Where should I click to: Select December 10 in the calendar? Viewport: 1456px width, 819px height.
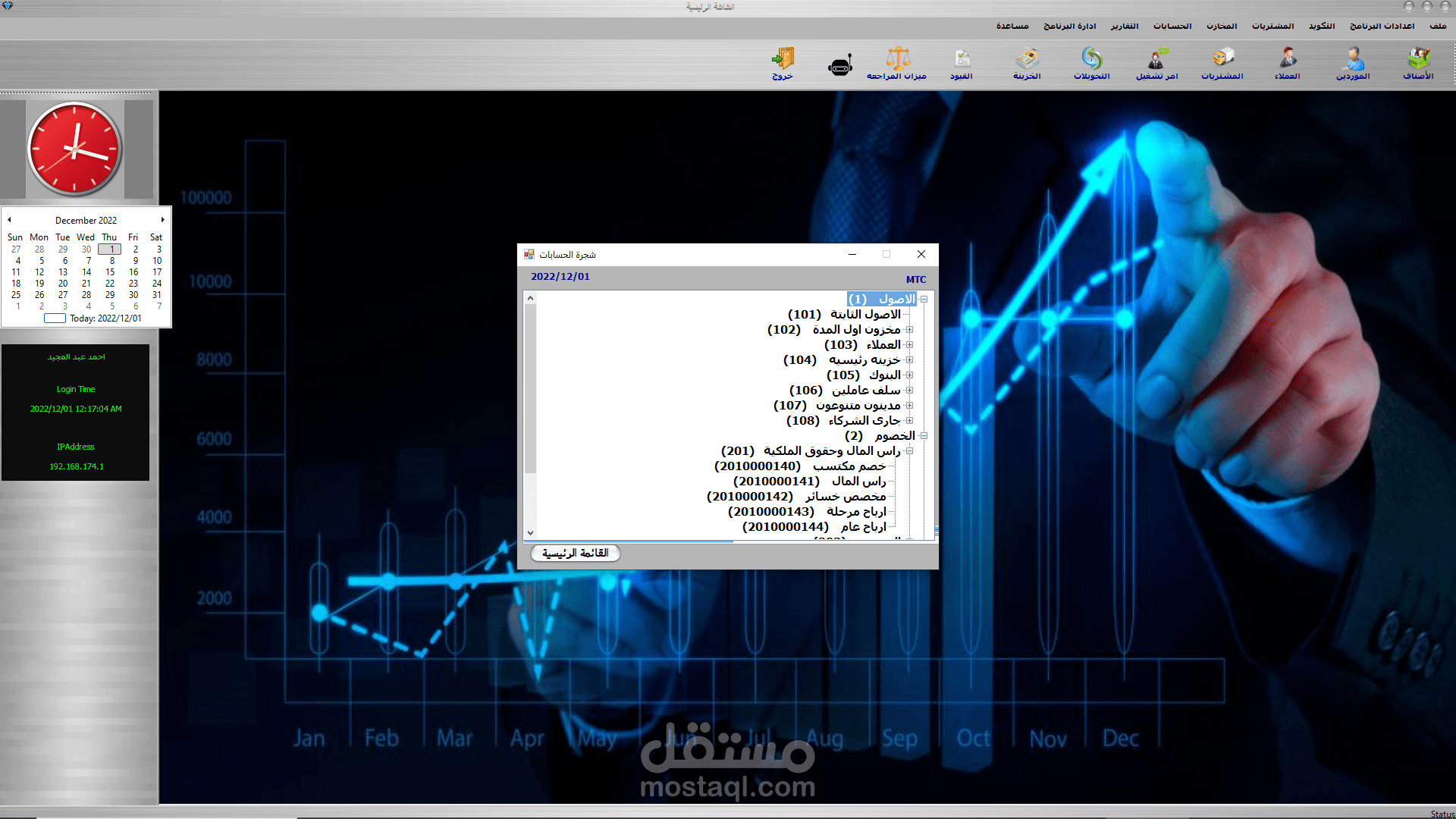tap(157, 261)
